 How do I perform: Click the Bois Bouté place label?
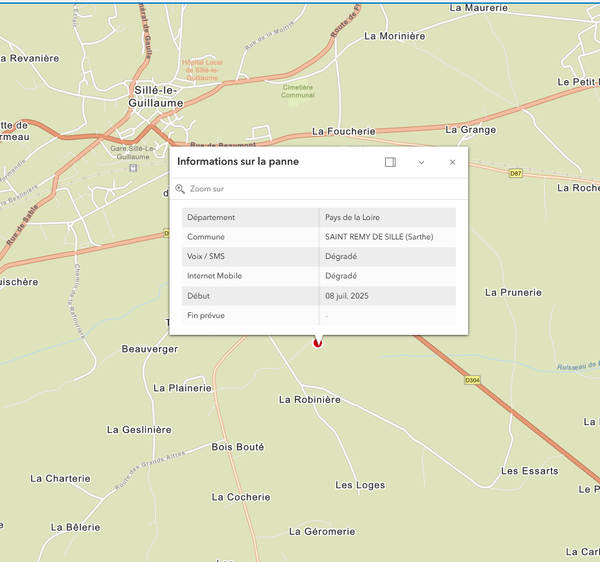tap(238, 447)
